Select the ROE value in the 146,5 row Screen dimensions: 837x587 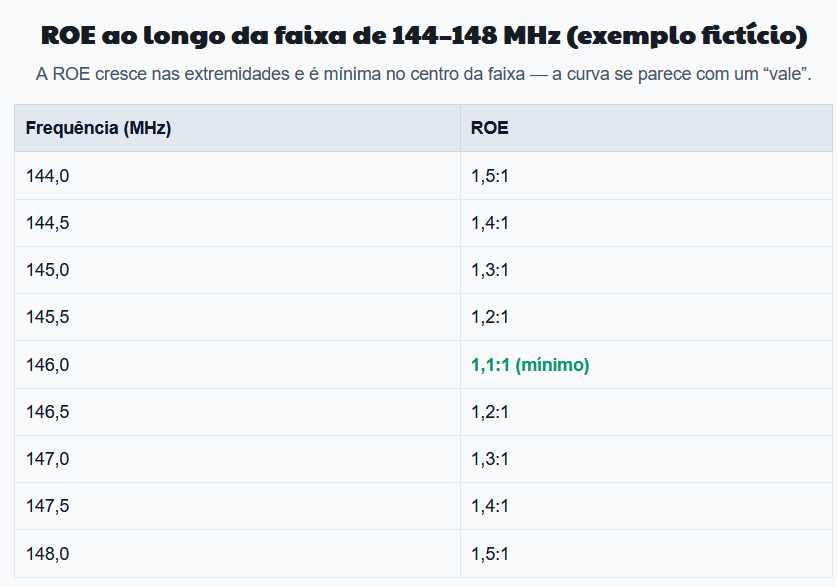pos(490,412)
